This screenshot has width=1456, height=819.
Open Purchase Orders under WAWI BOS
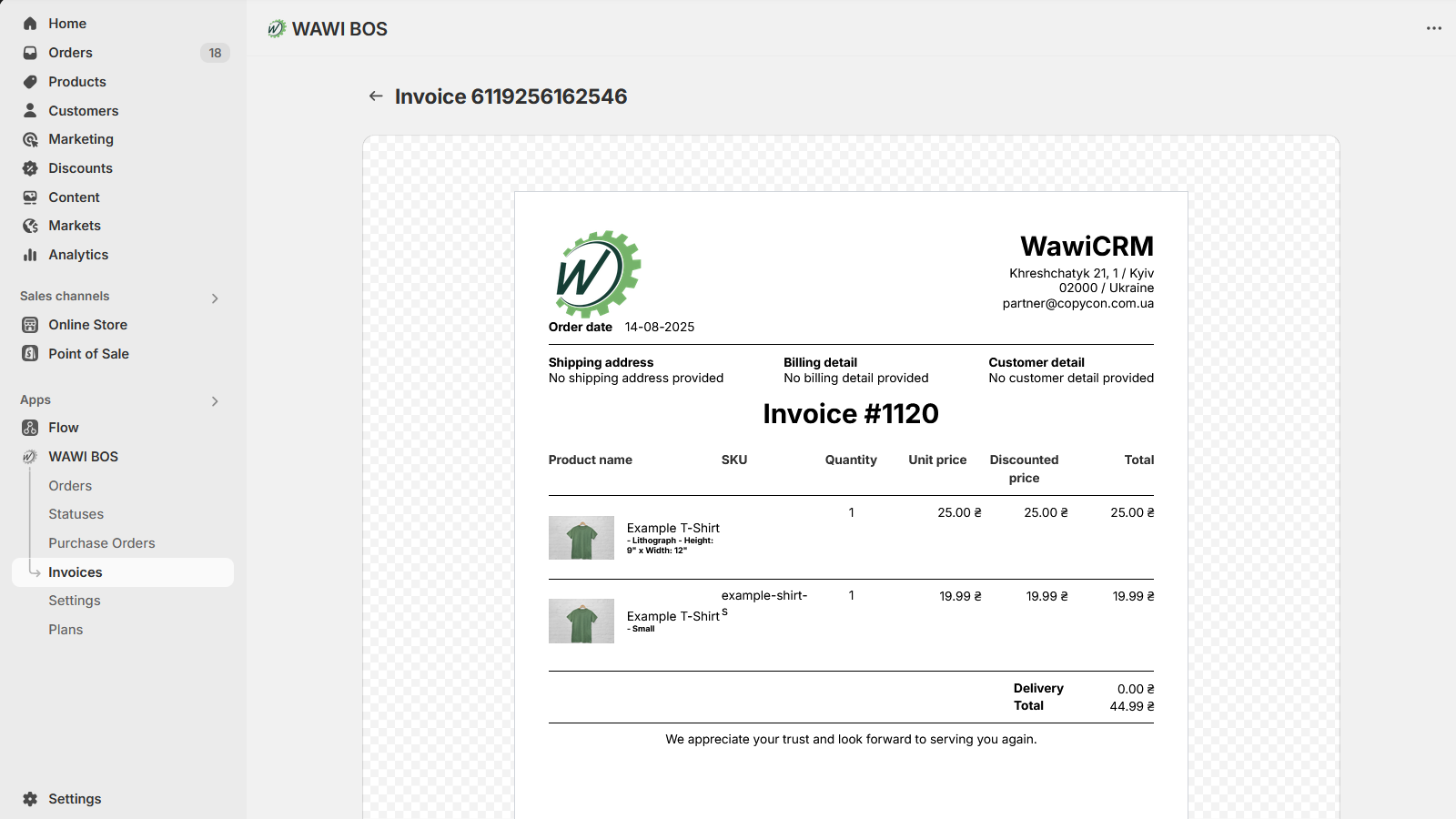(102, 542)
